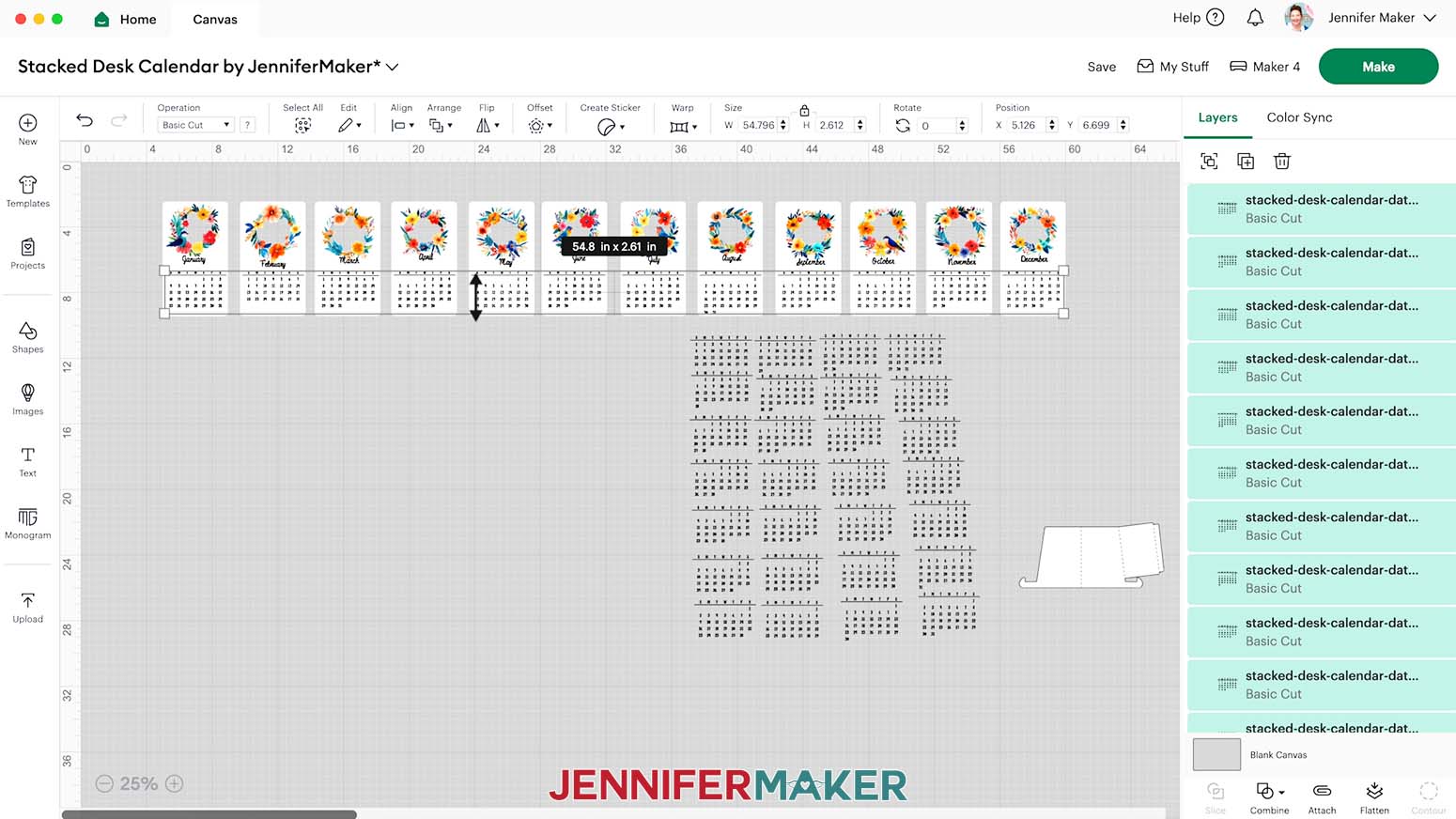
Task: Group the selected layers
Action: (1209, 162)
